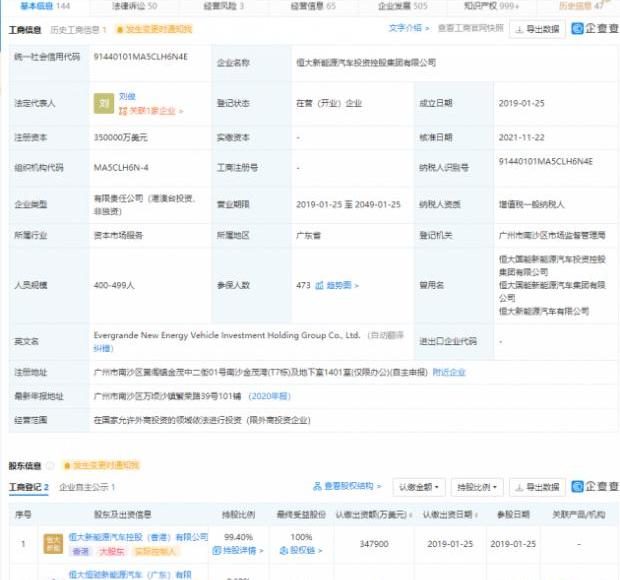
Task: Open 查看股权结构 link
Action: (353, 486)
